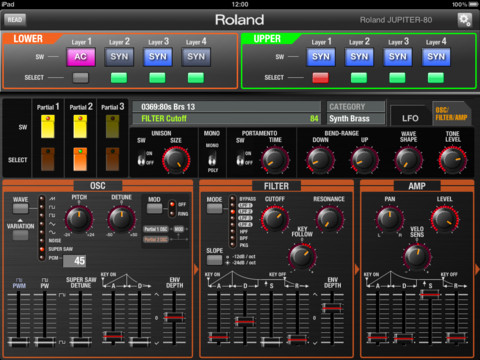480x360 pixels.
Task: Adjust the filter CUTOFF knob
Action: pyautogui.click(x=275, y=219)
